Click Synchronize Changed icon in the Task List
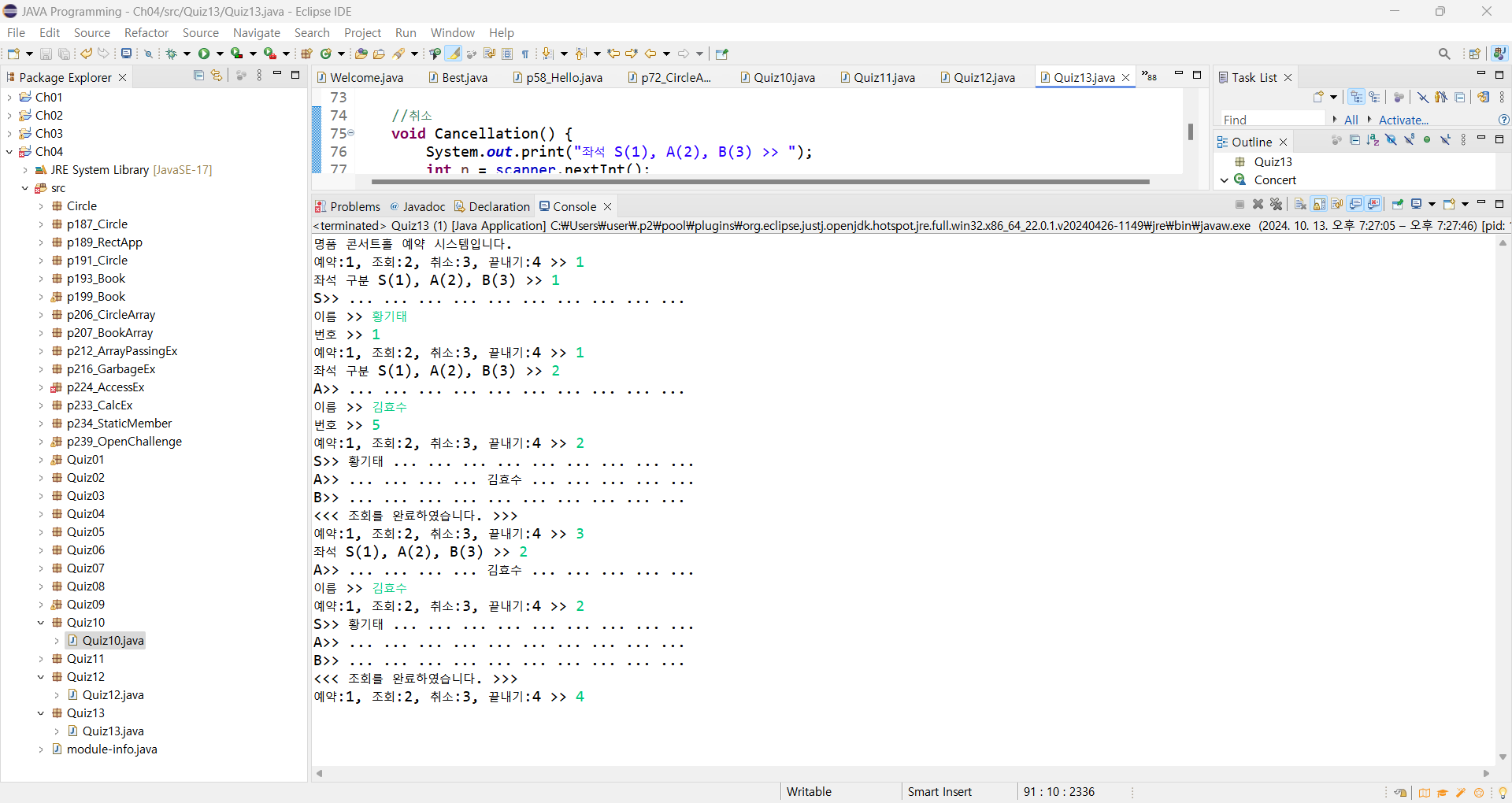The height and width of the screenshot is (803, 1512). tap(1483, 97)
